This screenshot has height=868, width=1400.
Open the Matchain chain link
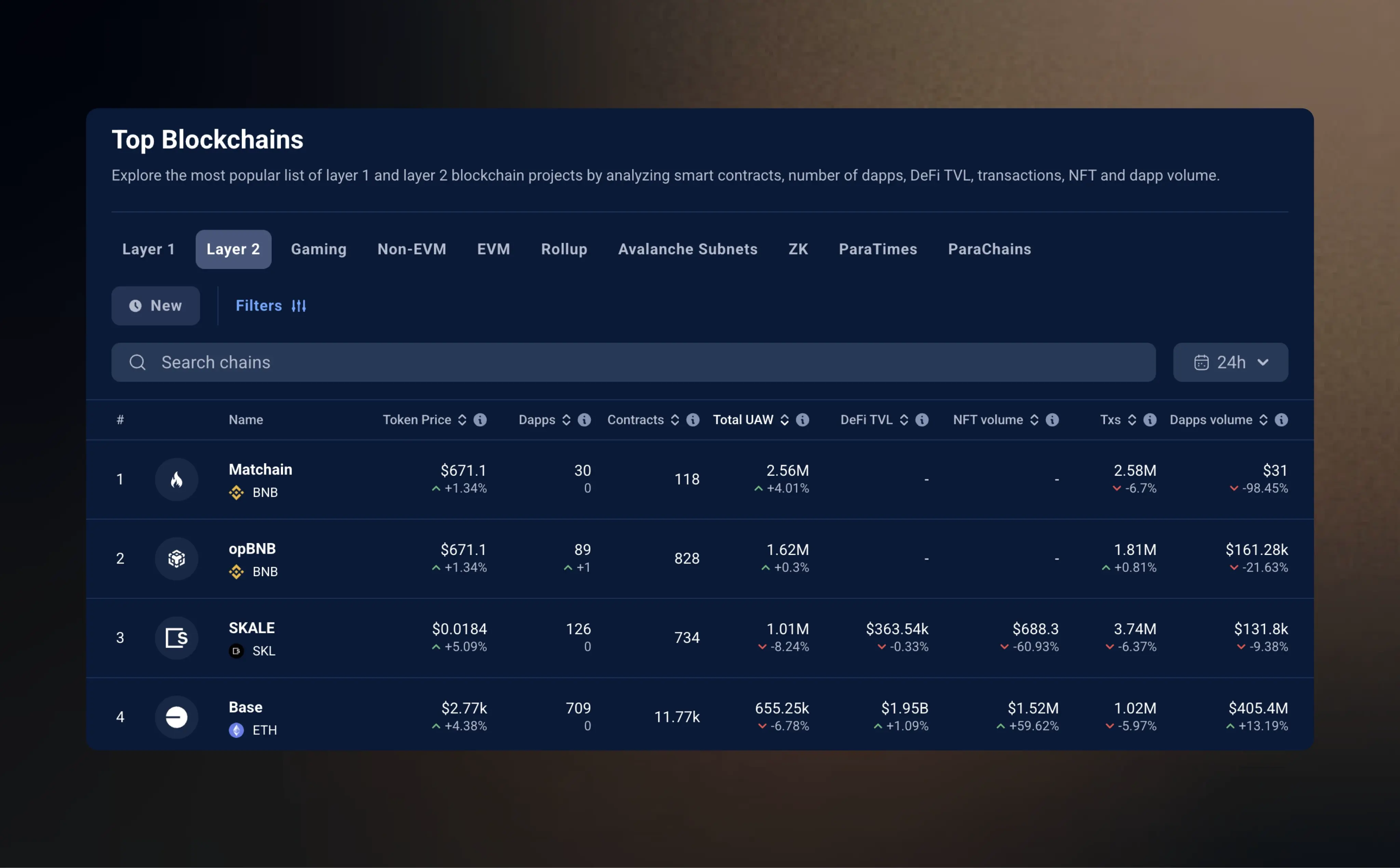coord(260,470)
